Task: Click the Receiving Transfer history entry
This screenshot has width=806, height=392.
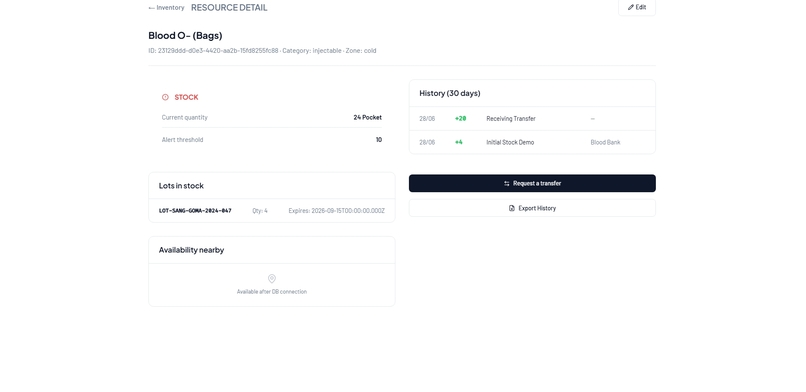Action: pyautogui.click(x=511, y=119)
